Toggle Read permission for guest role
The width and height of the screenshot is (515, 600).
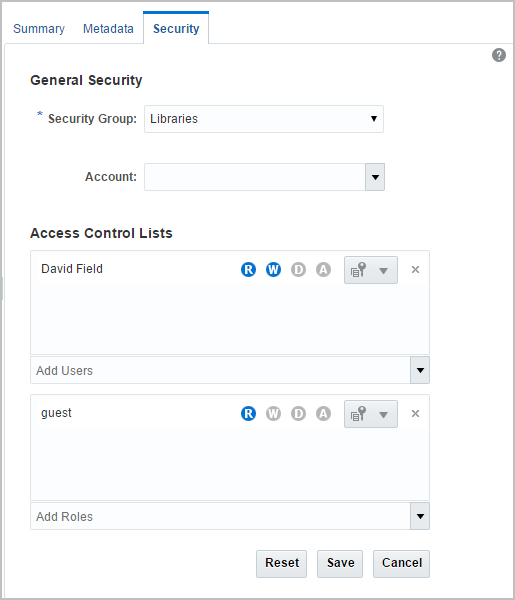(248, 414)
